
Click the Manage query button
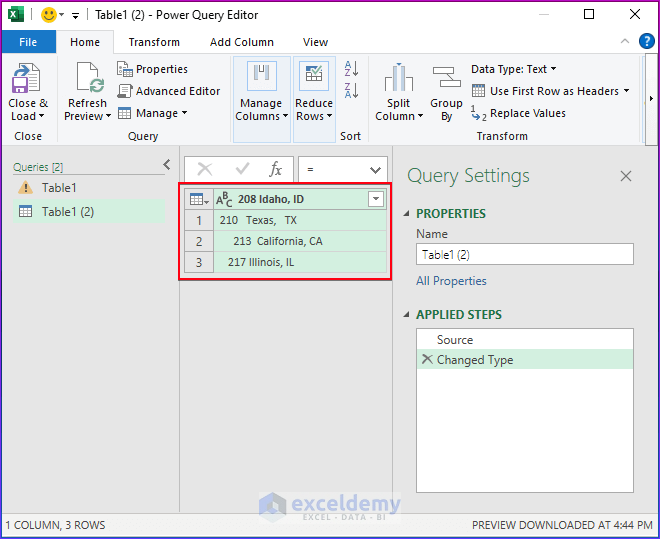[152, 113]
